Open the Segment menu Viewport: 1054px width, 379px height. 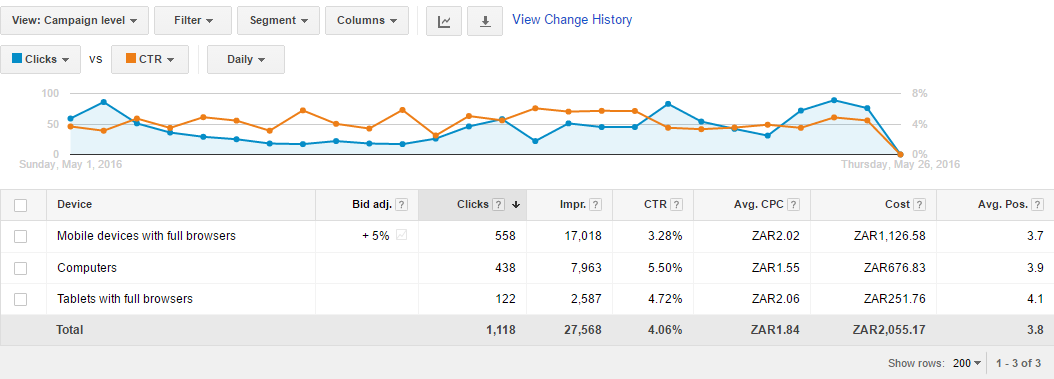coord(278,21)
